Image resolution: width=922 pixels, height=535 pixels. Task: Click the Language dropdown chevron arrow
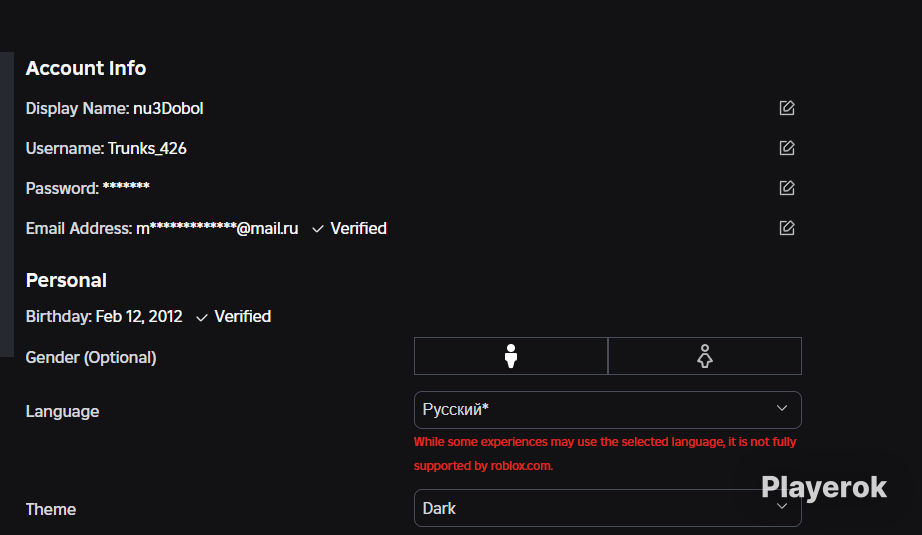(x=781, y=408)
